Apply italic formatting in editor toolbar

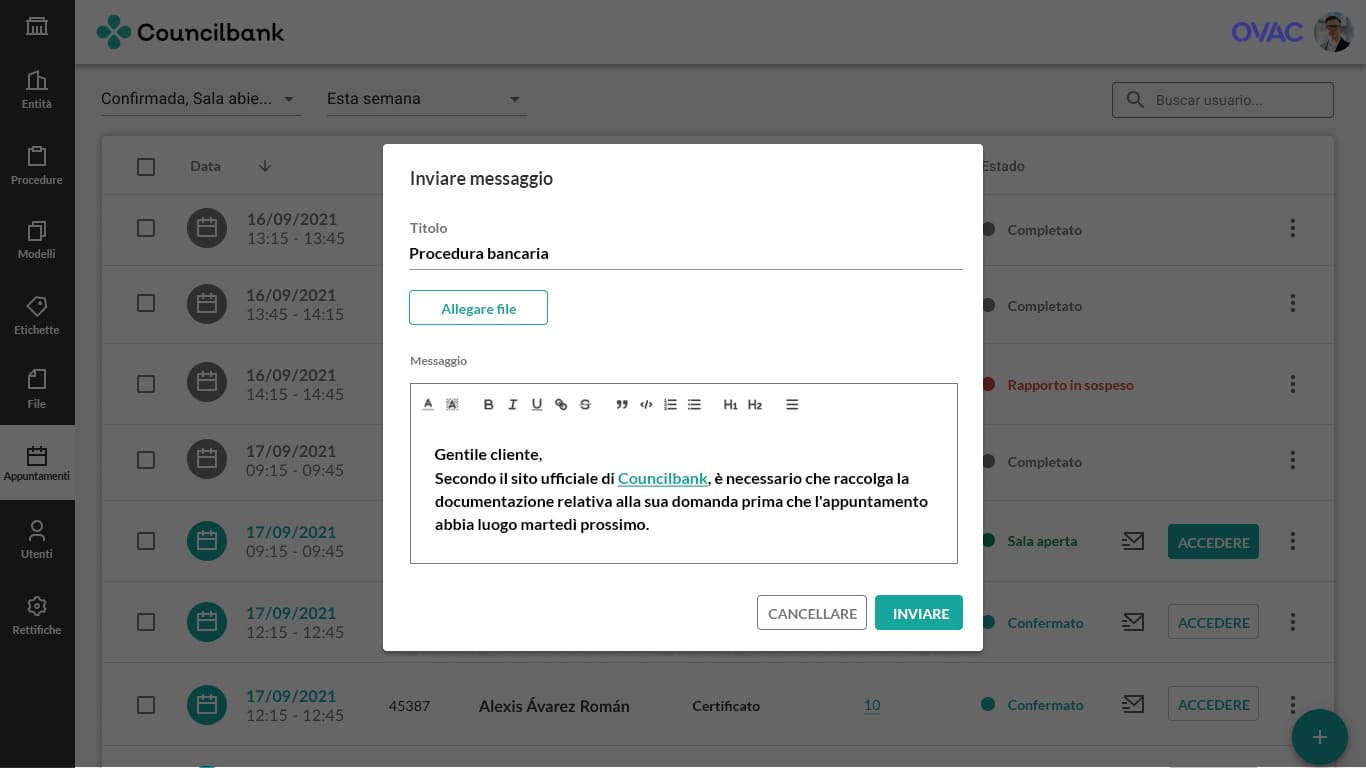click(x=512, y=405)
